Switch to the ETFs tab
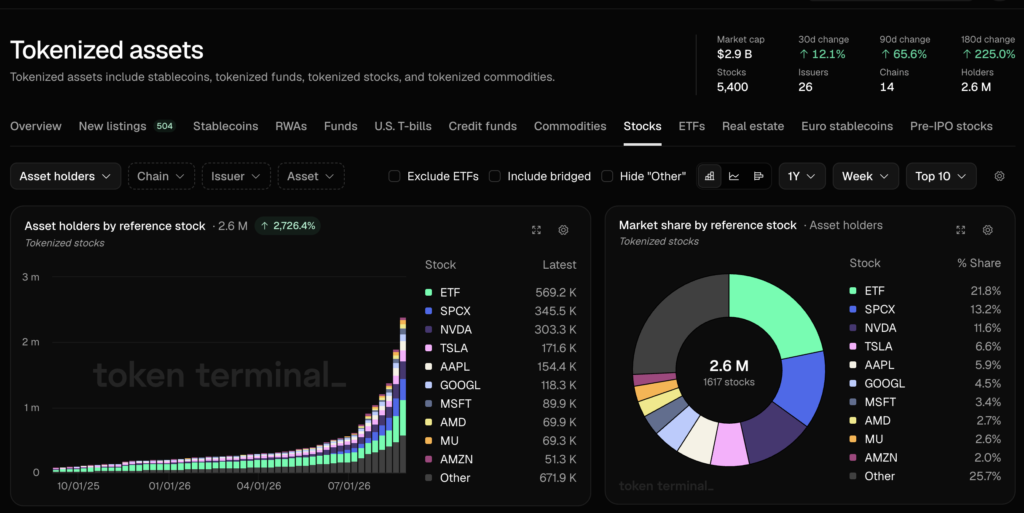The height and width of the screenshot is (513, 1024). pyautogui.click(x=692, y=126)
